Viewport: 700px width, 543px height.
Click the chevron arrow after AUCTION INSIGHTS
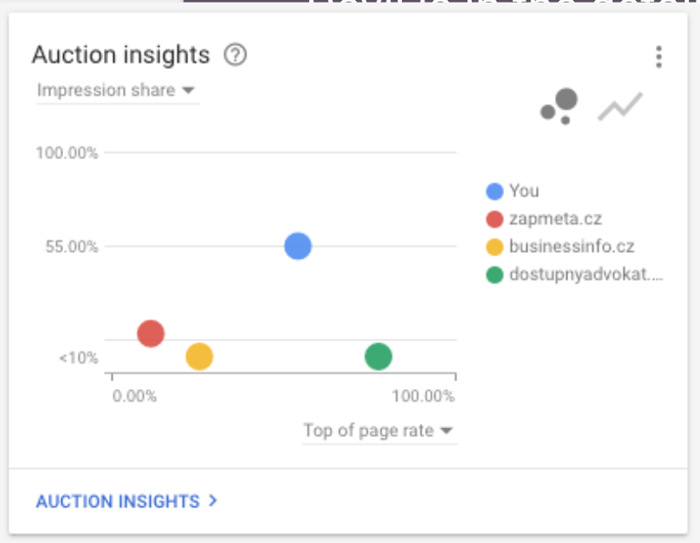(213, 501)
